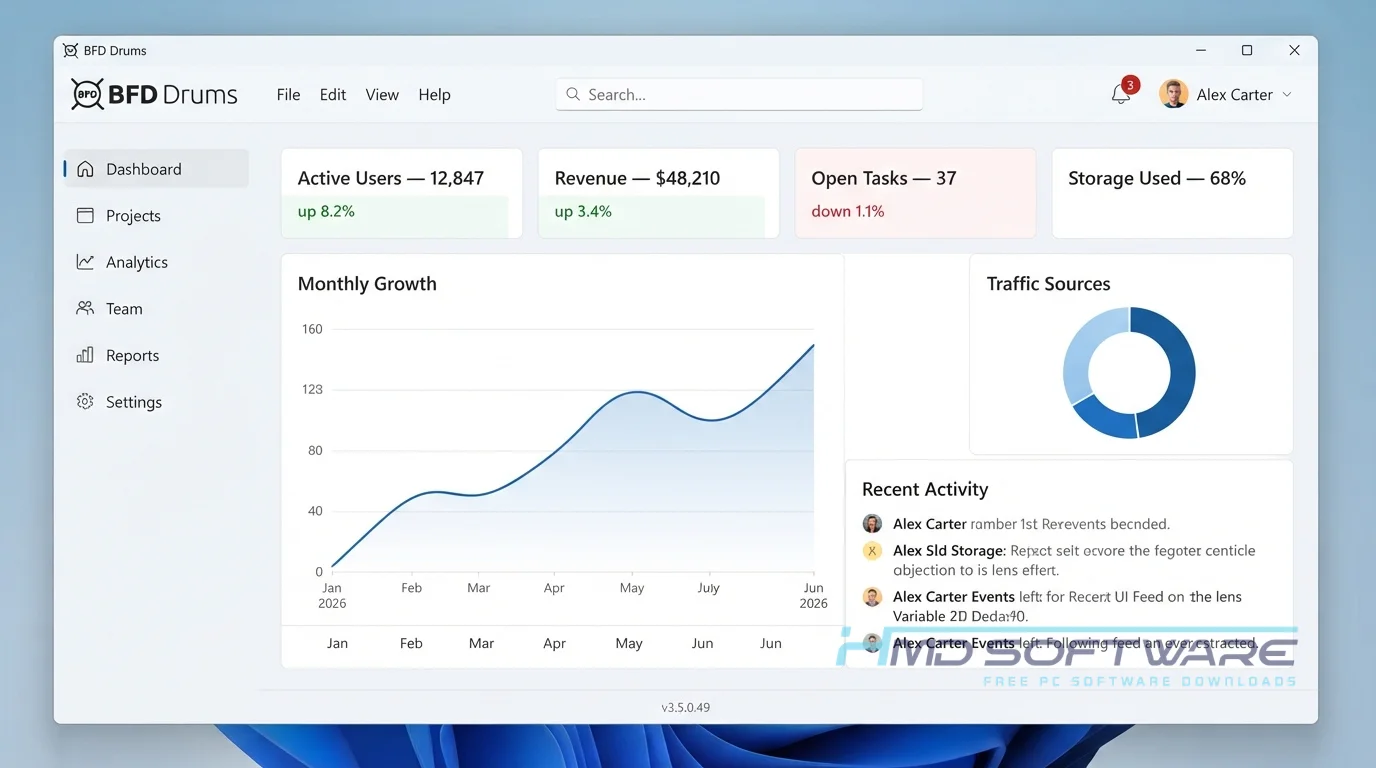Click the small app icon in the title bar
Viewport: 1376px width, 768px height.
click(70, 50)
